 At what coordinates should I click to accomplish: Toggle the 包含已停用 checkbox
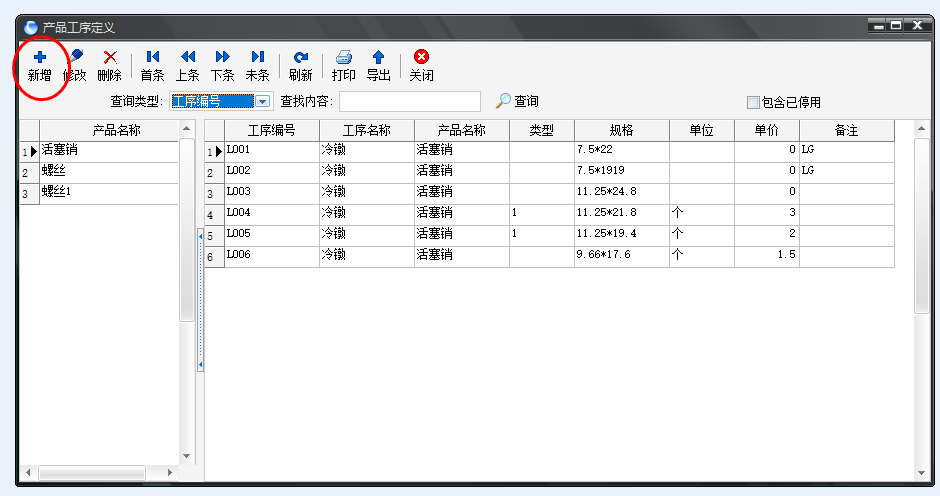tap(753, 103)
